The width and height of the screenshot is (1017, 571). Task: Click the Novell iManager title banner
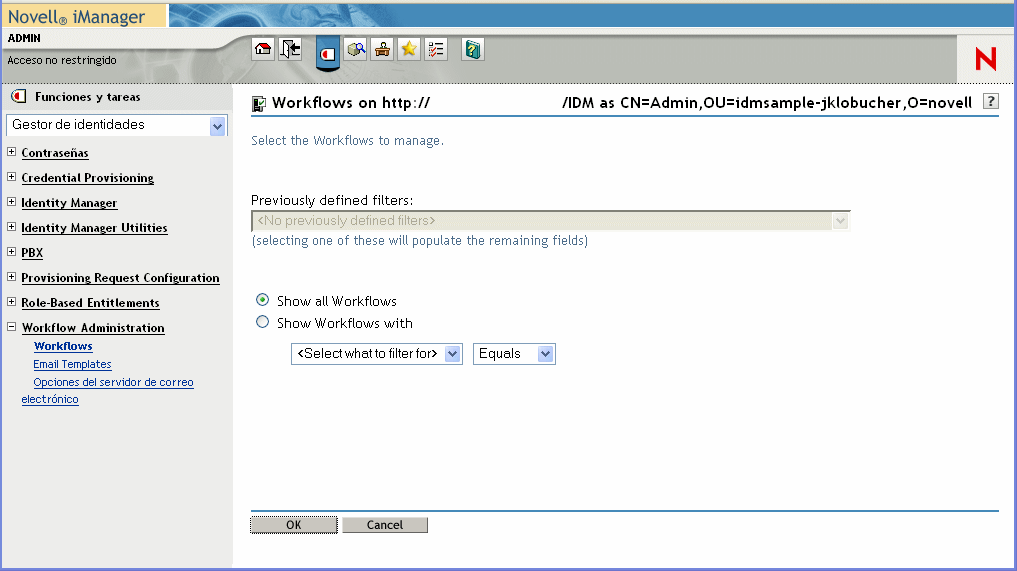(77, 16)
